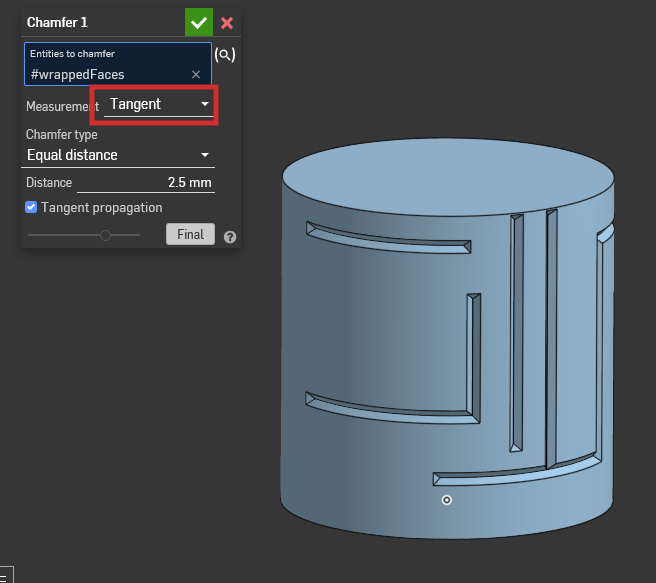Click the Final button
656x583 pixels.
click(x=190, y=234)
